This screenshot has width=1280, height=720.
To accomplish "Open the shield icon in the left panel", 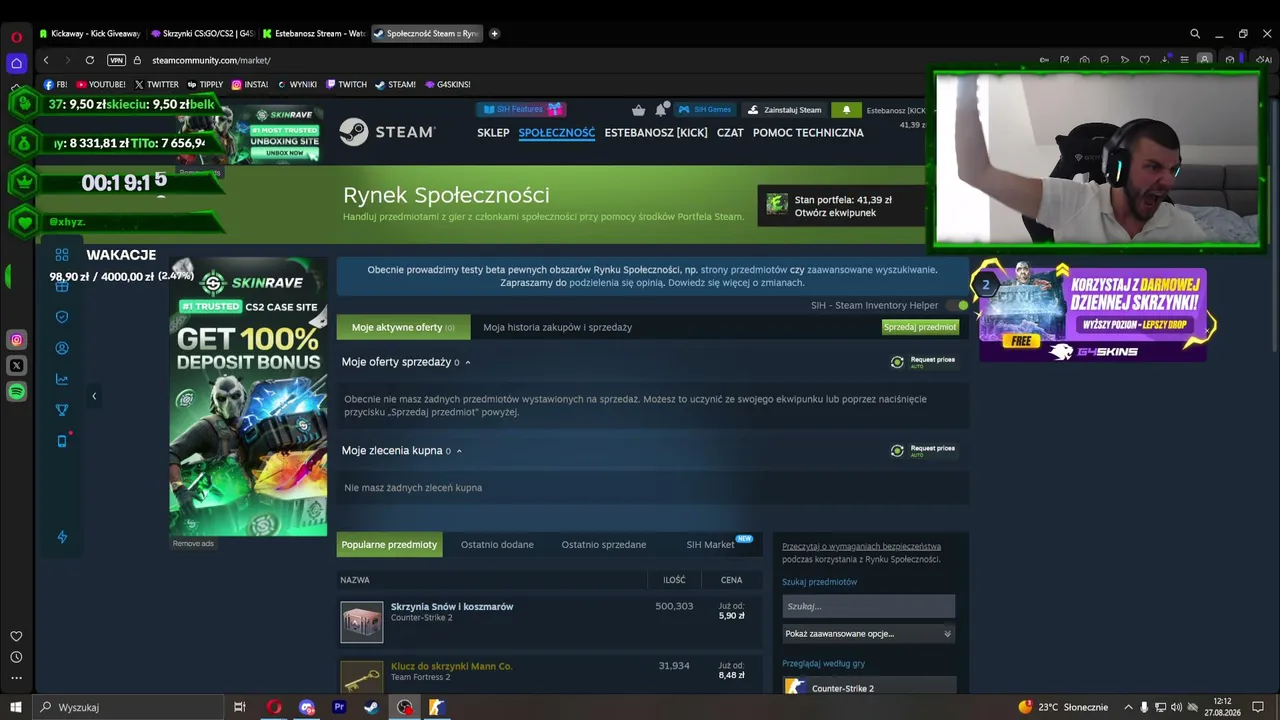I will point(62,317).
